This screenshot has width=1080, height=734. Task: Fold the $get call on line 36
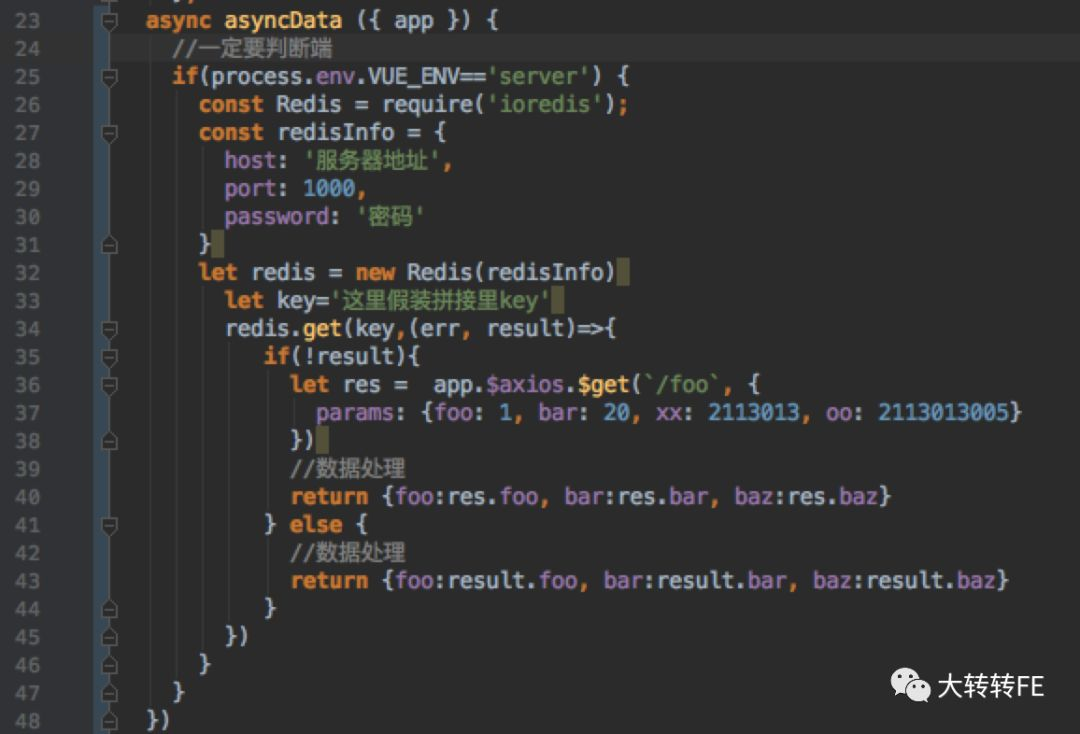(x=110, y=386)
